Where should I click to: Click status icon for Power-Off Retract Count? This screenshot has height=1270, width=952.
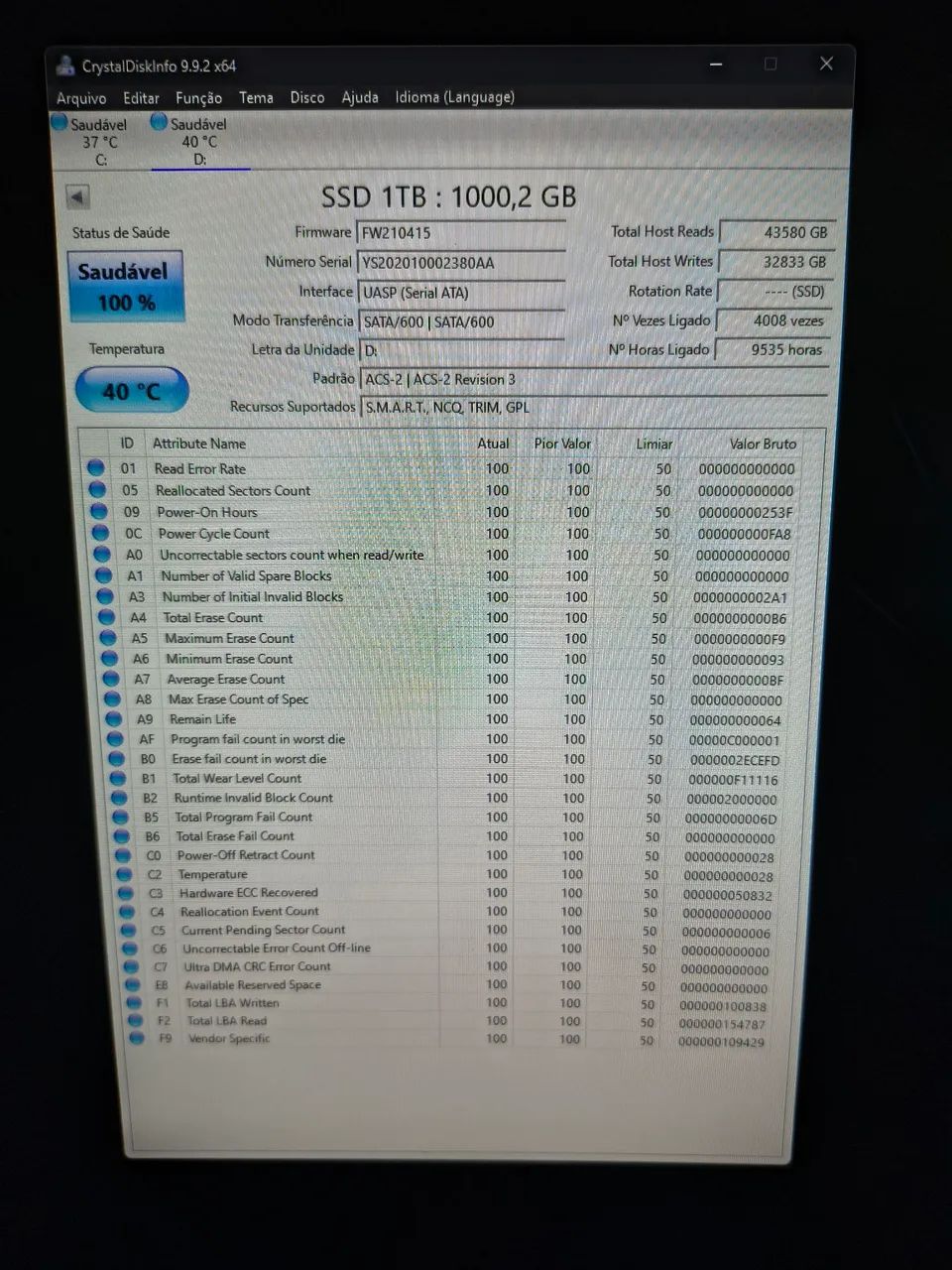tap(123, 855)
